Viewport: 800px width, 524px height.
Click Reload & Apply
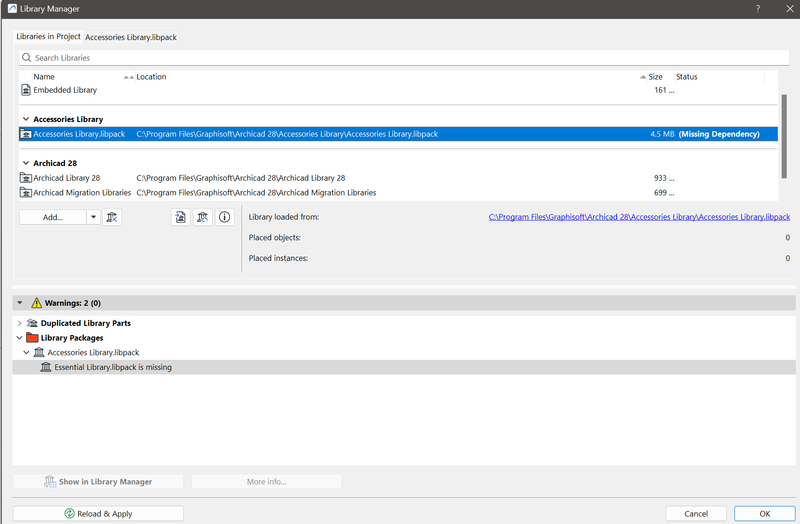(98, 514)
